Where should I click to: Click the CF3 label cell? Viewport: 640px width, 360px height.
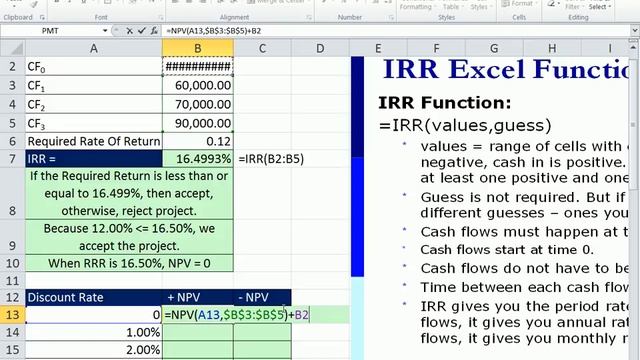[94, 123]
